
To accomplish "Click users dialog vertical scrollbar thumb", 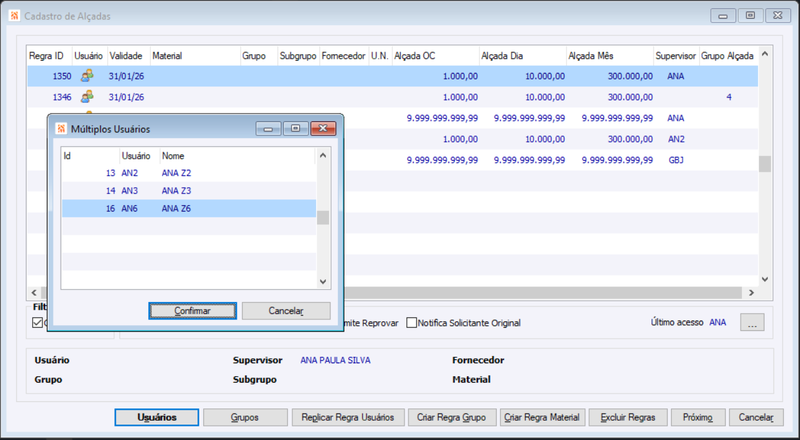I will [322, 217].
